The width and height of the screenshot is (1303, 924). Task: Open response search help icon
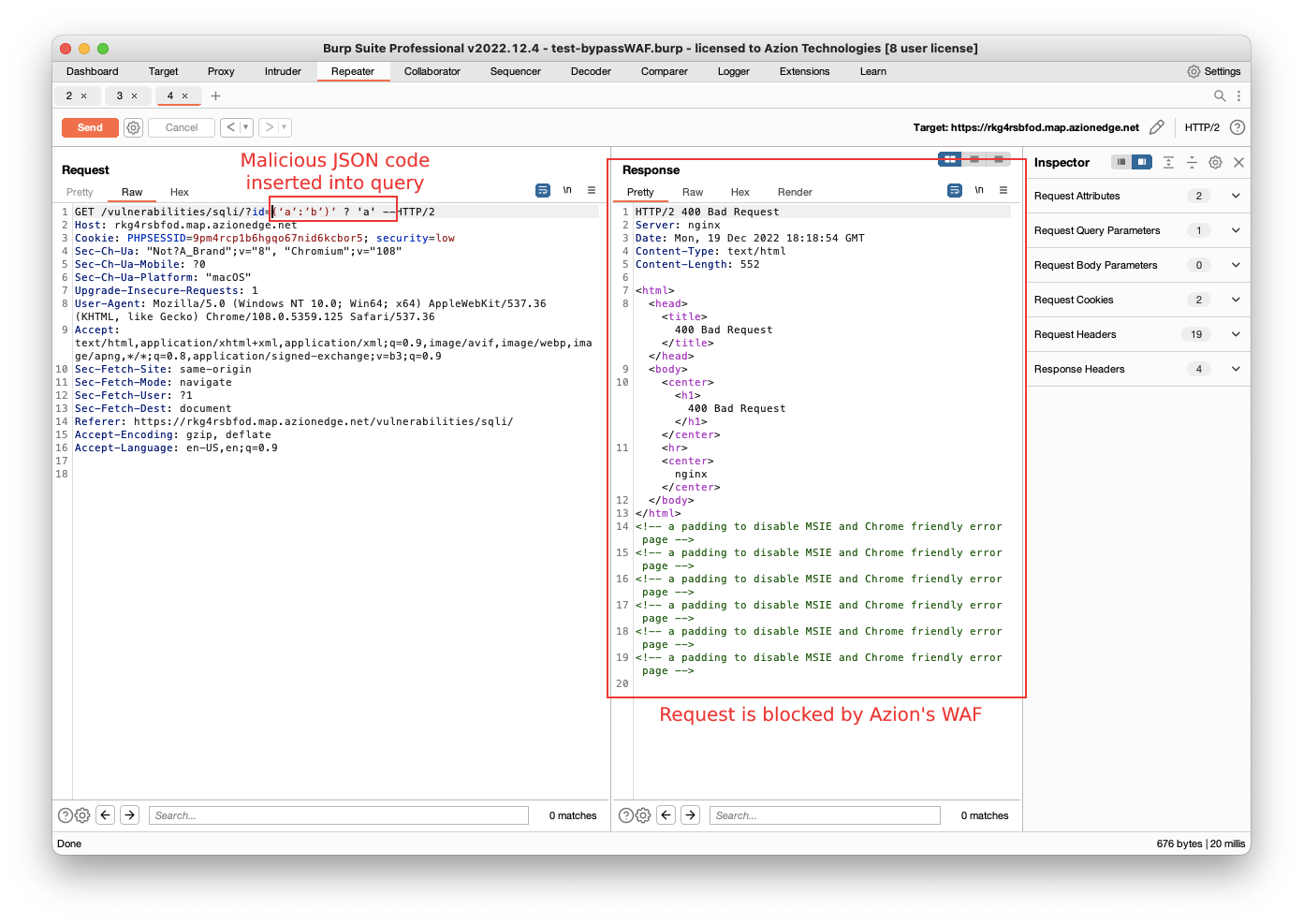[x=626, y=815]
